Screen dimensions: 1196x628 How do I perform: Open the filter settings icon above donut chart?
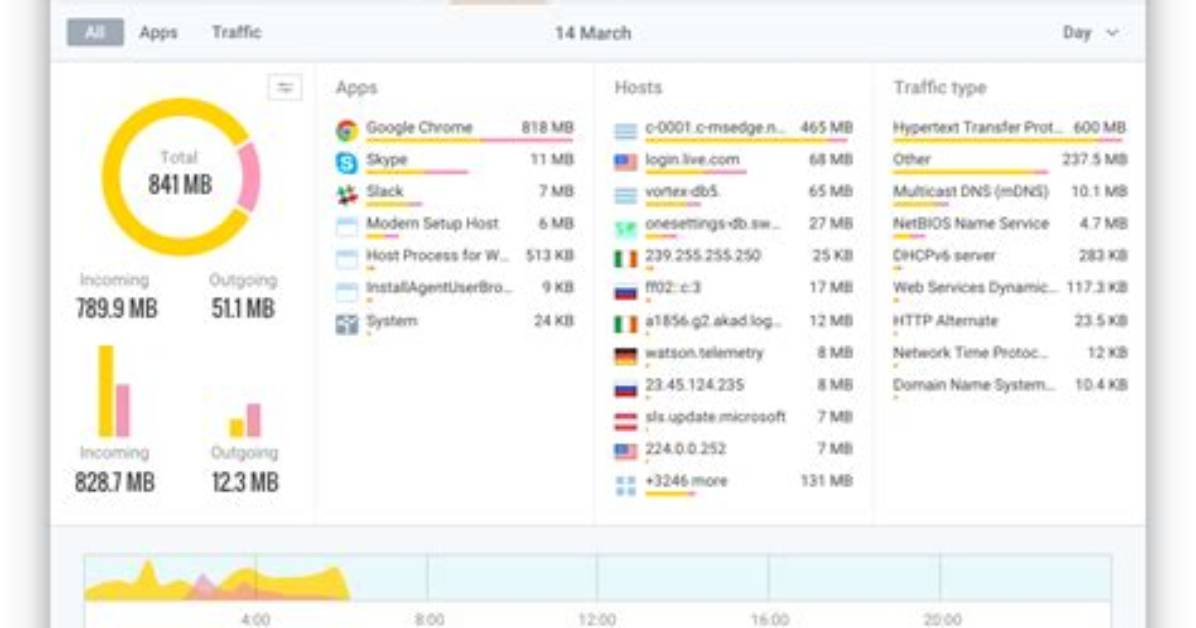285,88
